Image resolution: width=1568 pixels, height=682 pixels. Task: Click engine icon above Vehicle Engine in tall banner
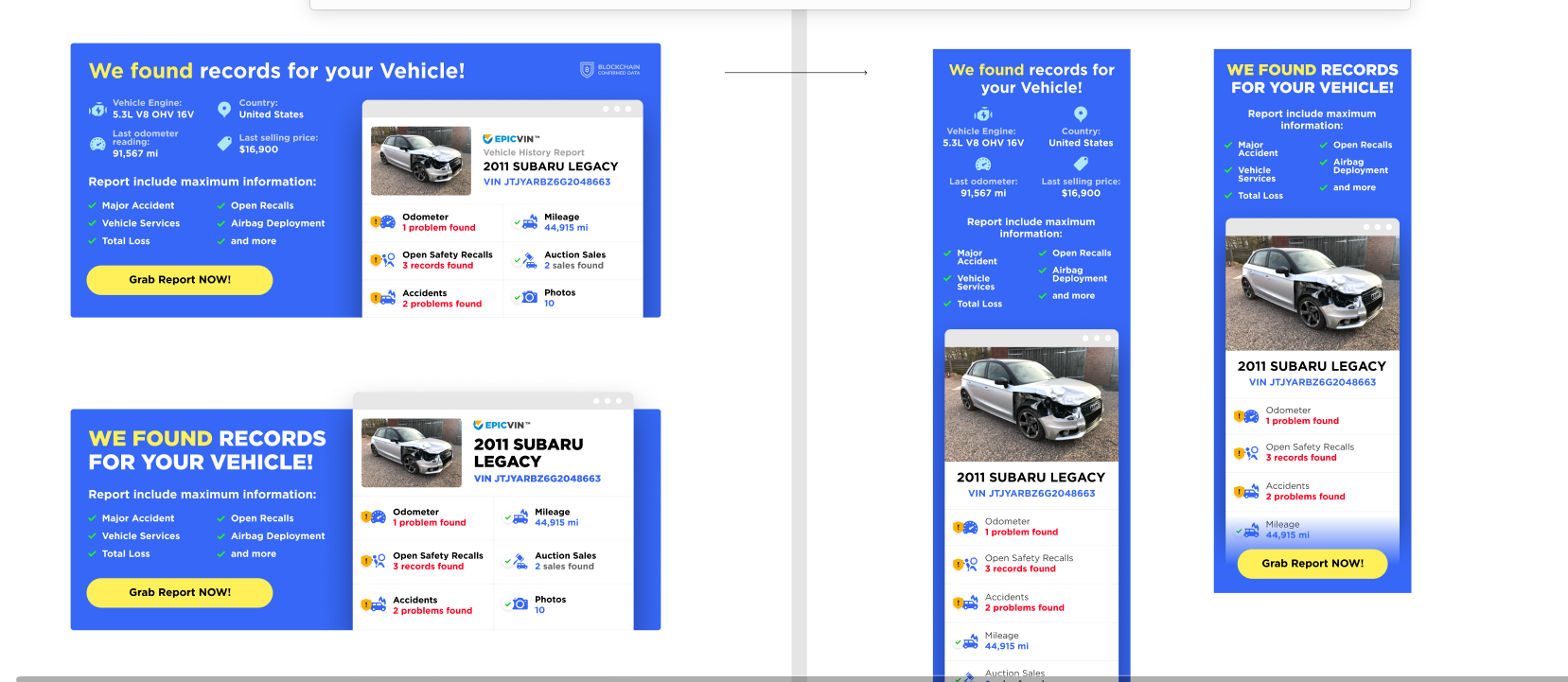(983, 114)
